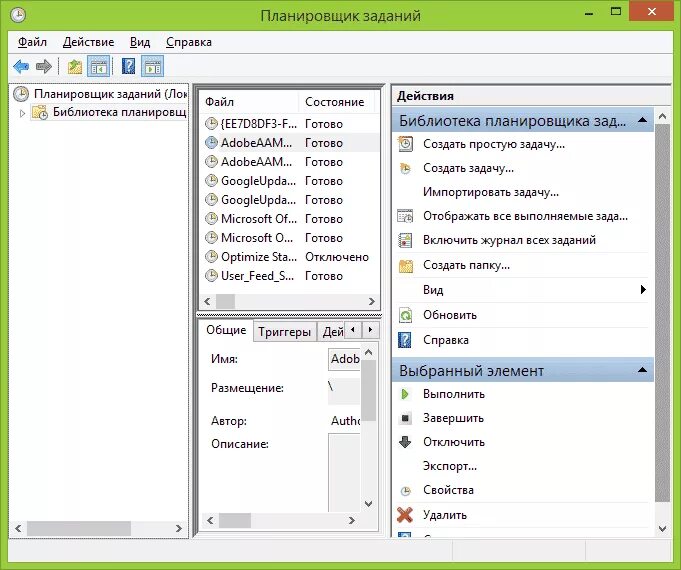Open the 'Вид' menu in menu bar
This screenshot has height=570, width=681.
140,42
